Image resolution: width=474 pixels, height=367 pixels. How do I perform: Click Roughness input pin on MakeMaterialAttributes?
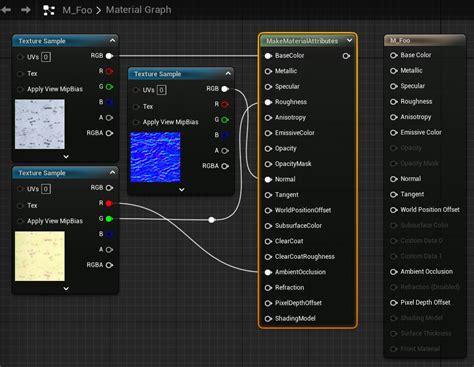click(268, 102)
